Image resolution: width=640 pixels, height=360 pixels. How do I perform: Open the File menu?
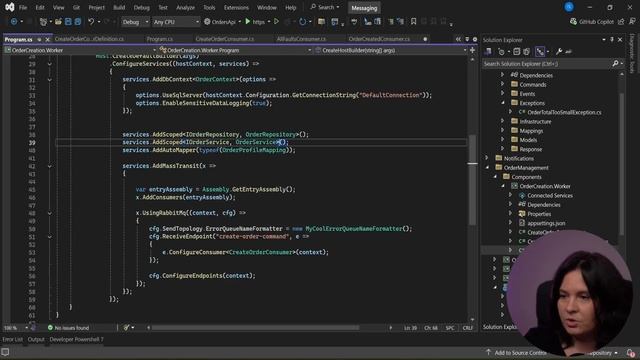(x=23, y=7)
